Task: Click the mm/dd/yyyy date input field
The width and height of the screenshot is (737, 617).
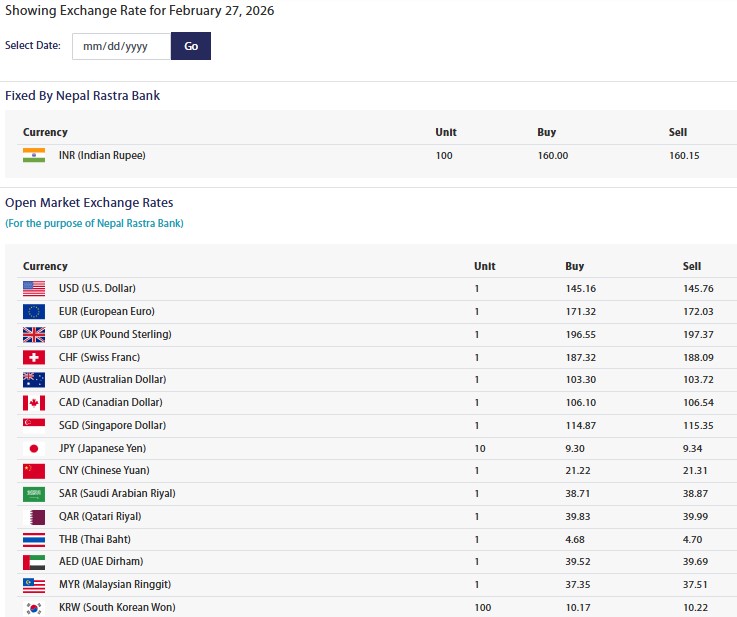Action: point(121,46)
